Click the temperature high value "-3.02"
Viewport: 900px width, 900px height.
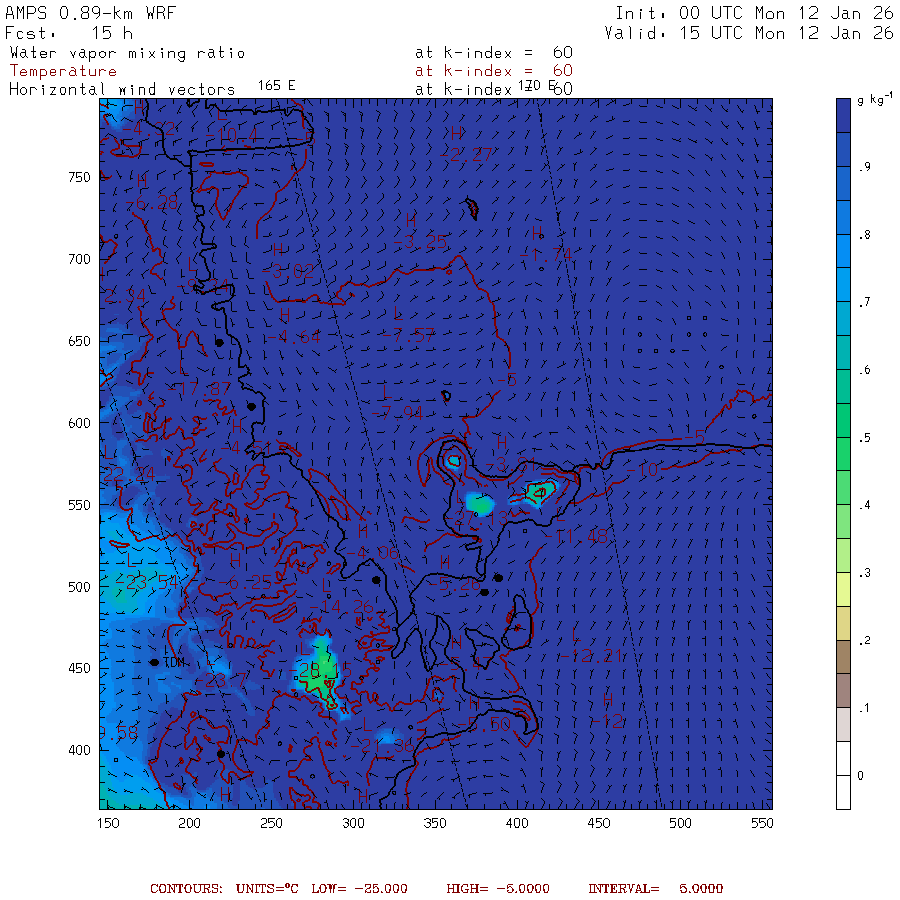click(x=288, y=271)
